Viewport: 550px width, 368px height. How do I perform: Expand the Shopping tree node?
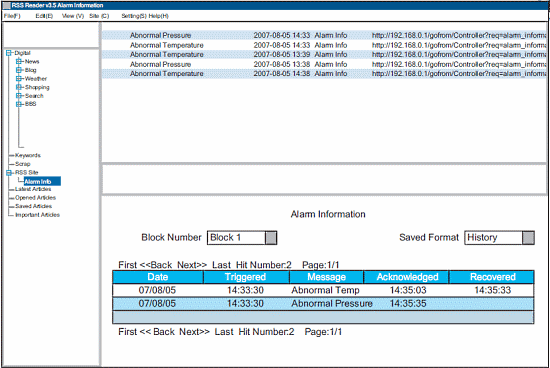19,87
